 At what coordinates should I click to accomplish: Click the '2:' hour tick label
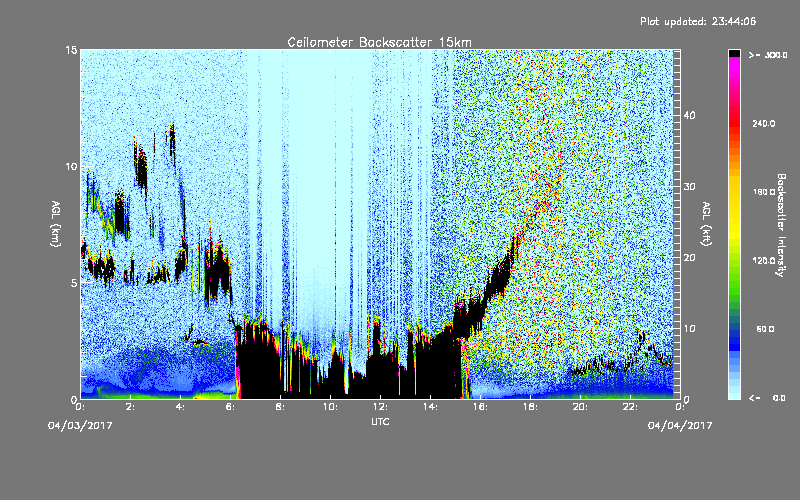click(131, 407)
